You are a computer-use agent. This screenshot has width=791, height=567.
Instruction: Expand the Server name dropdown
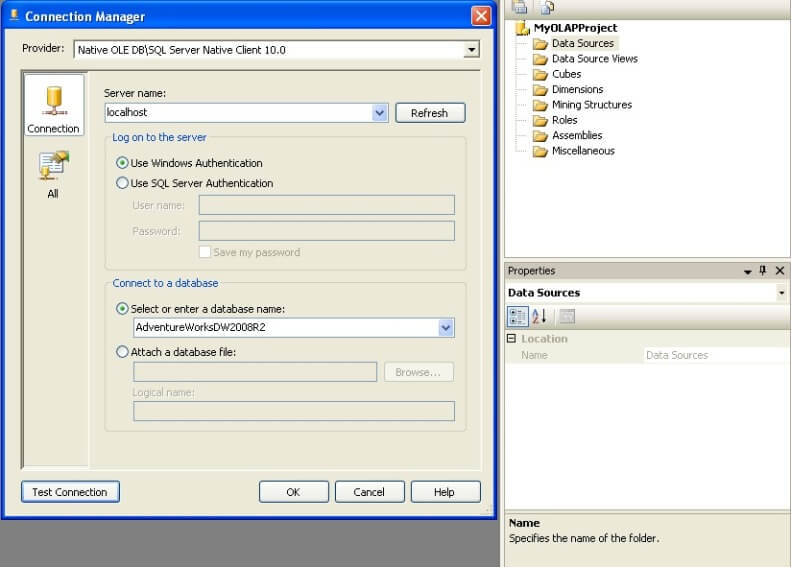[x=380, y=113]
